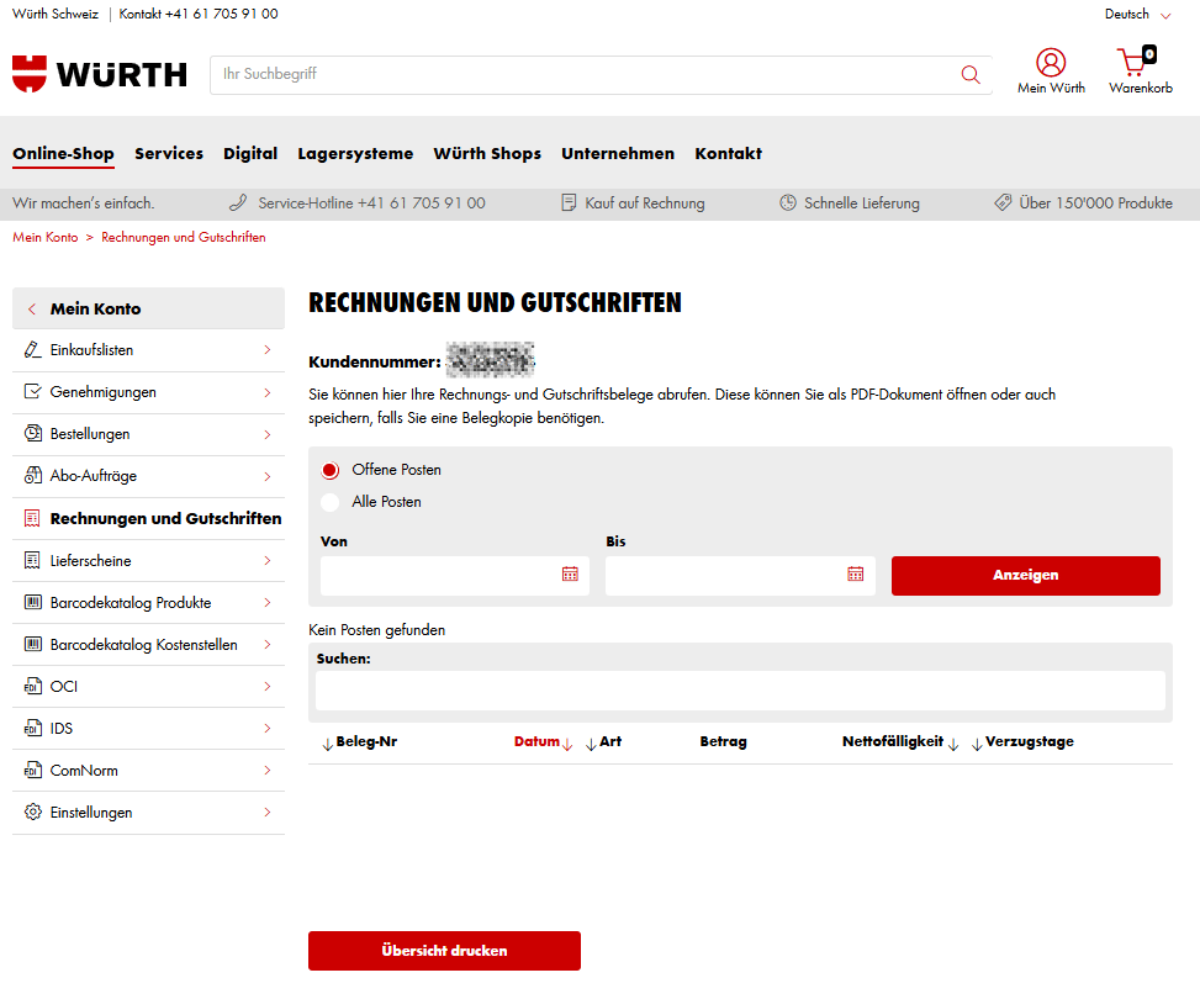
Task: Expand the Genehmigungen chevron
Action: coord(267,392)
